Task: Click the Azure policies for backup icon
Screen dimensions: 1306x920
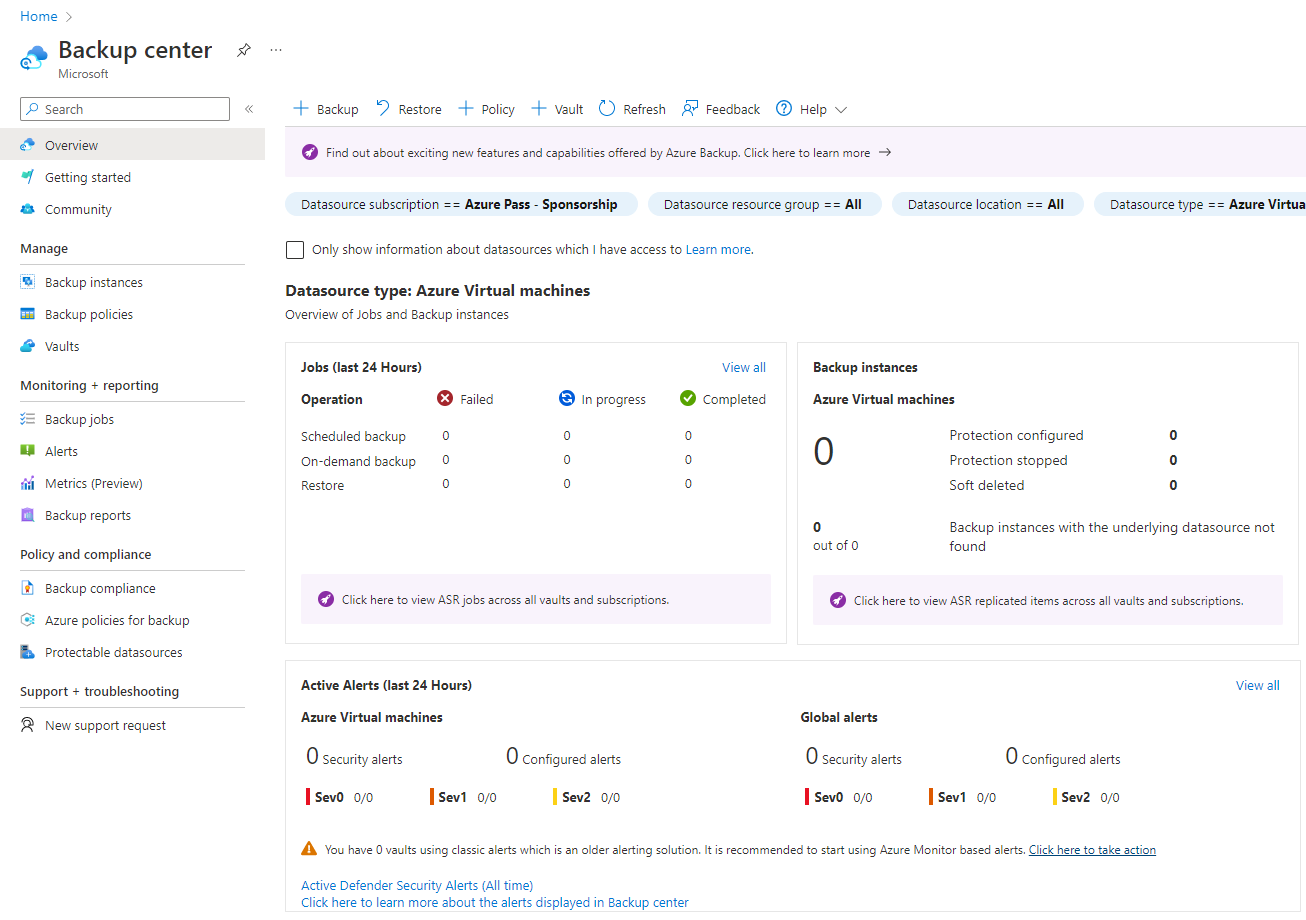Action: coord(28,620)
